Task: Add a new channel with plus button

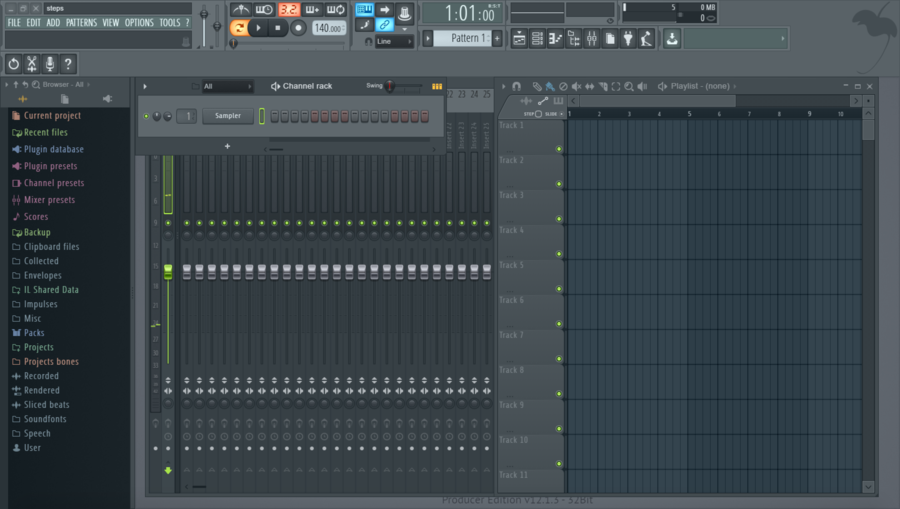Action: click(227, 146)
